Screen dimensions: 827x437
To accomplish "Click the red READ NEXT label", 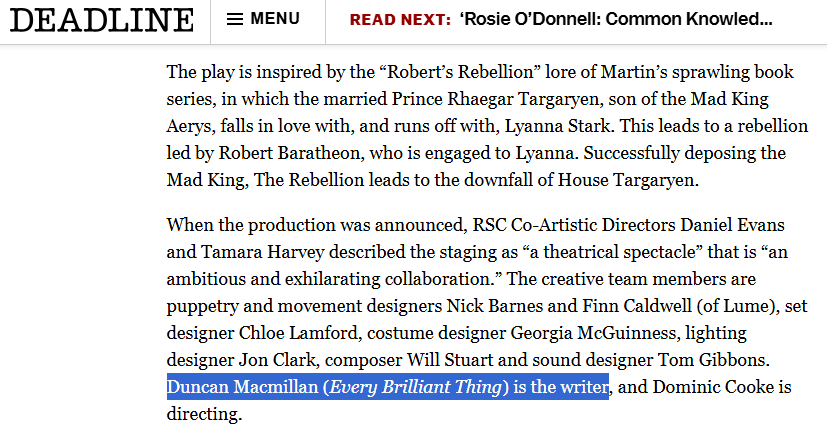I will pos(400,20).
